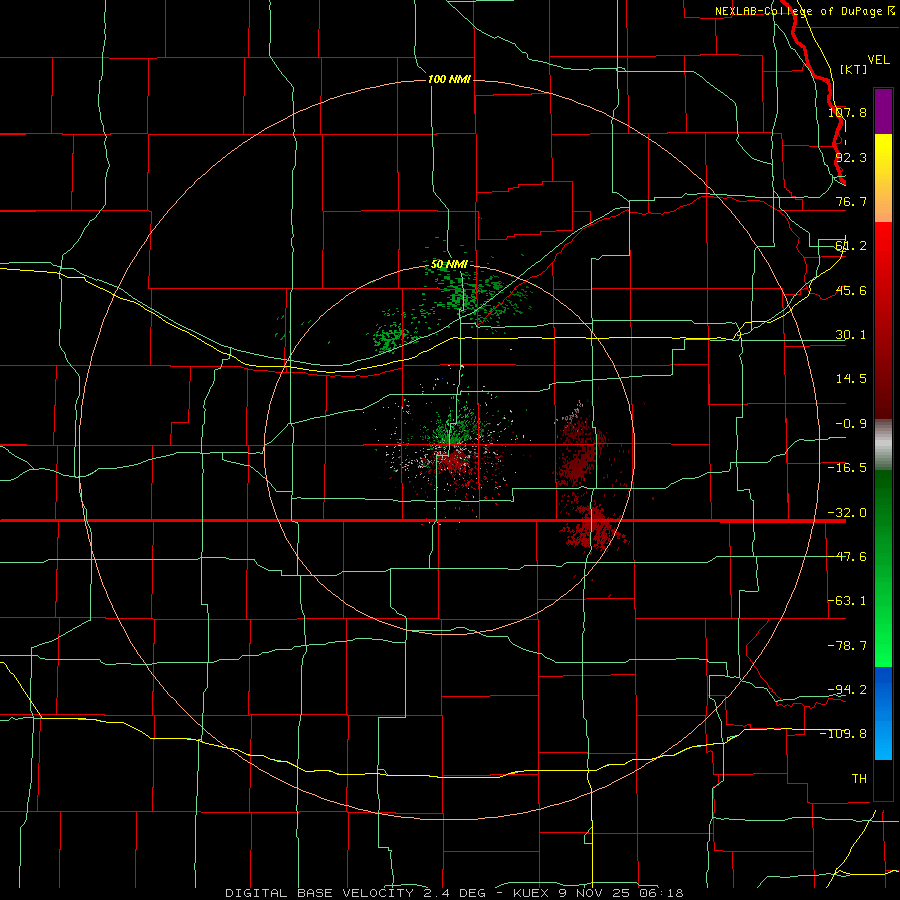
Task: Select the -94.2 legend value
Action: 847,689
